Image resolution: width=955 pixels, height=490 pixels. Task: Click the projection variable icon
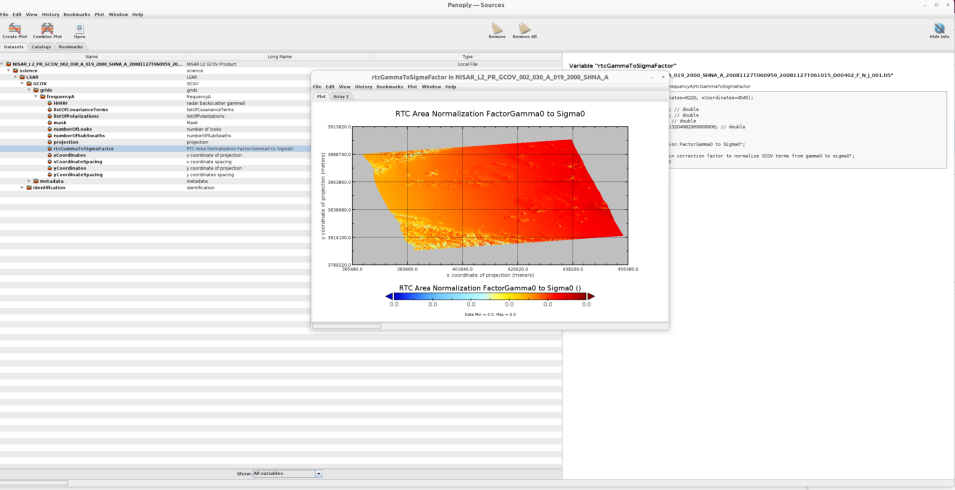50,142
